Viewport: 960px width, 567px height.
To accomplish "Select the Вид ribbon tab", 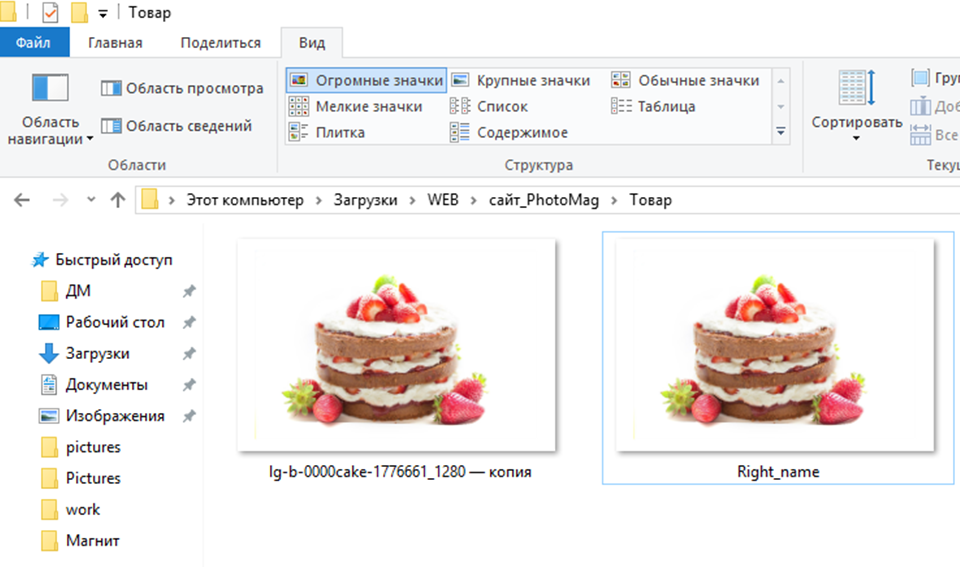I will [312, 42].
